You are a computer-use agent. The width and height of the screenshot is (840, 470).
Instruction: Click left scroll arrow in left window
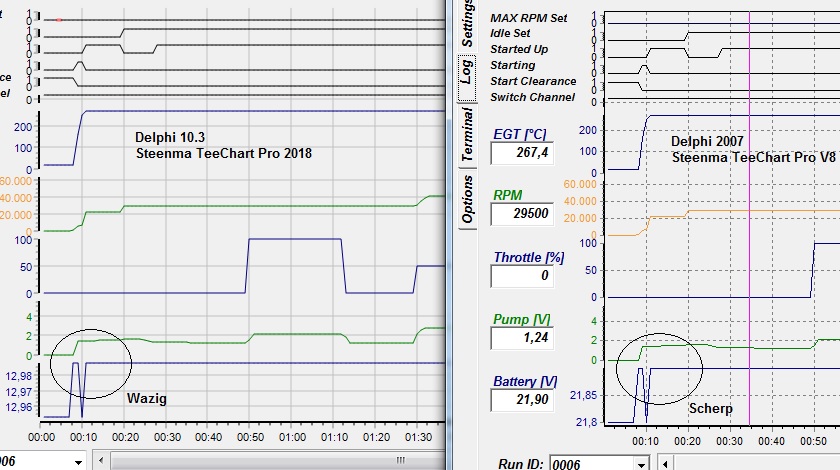tap(101, 461)
